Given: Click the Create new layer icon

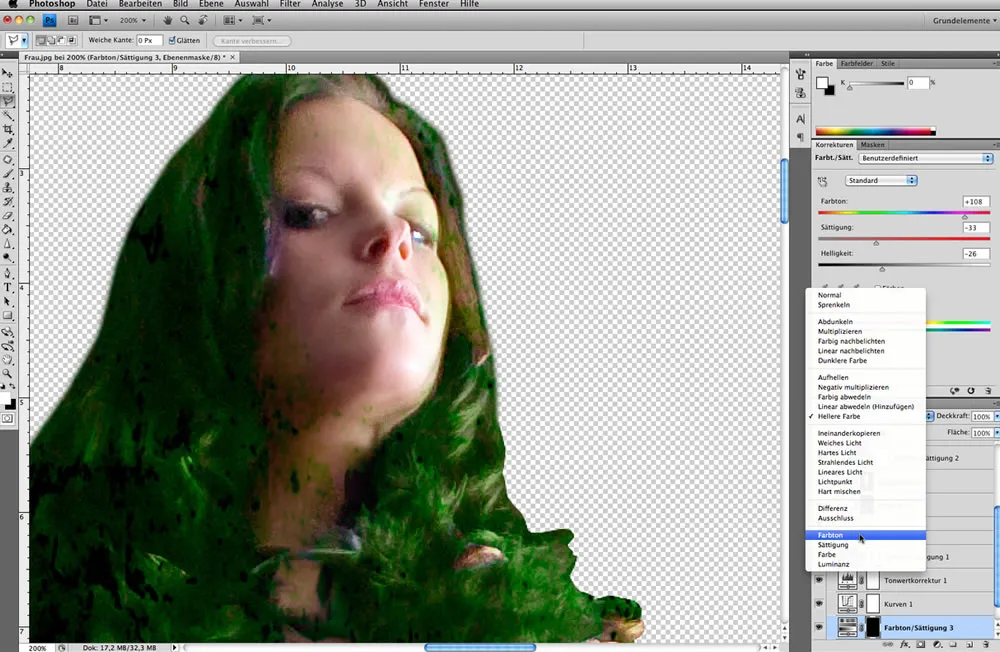Looking at the screenshot, I should 968,645.
